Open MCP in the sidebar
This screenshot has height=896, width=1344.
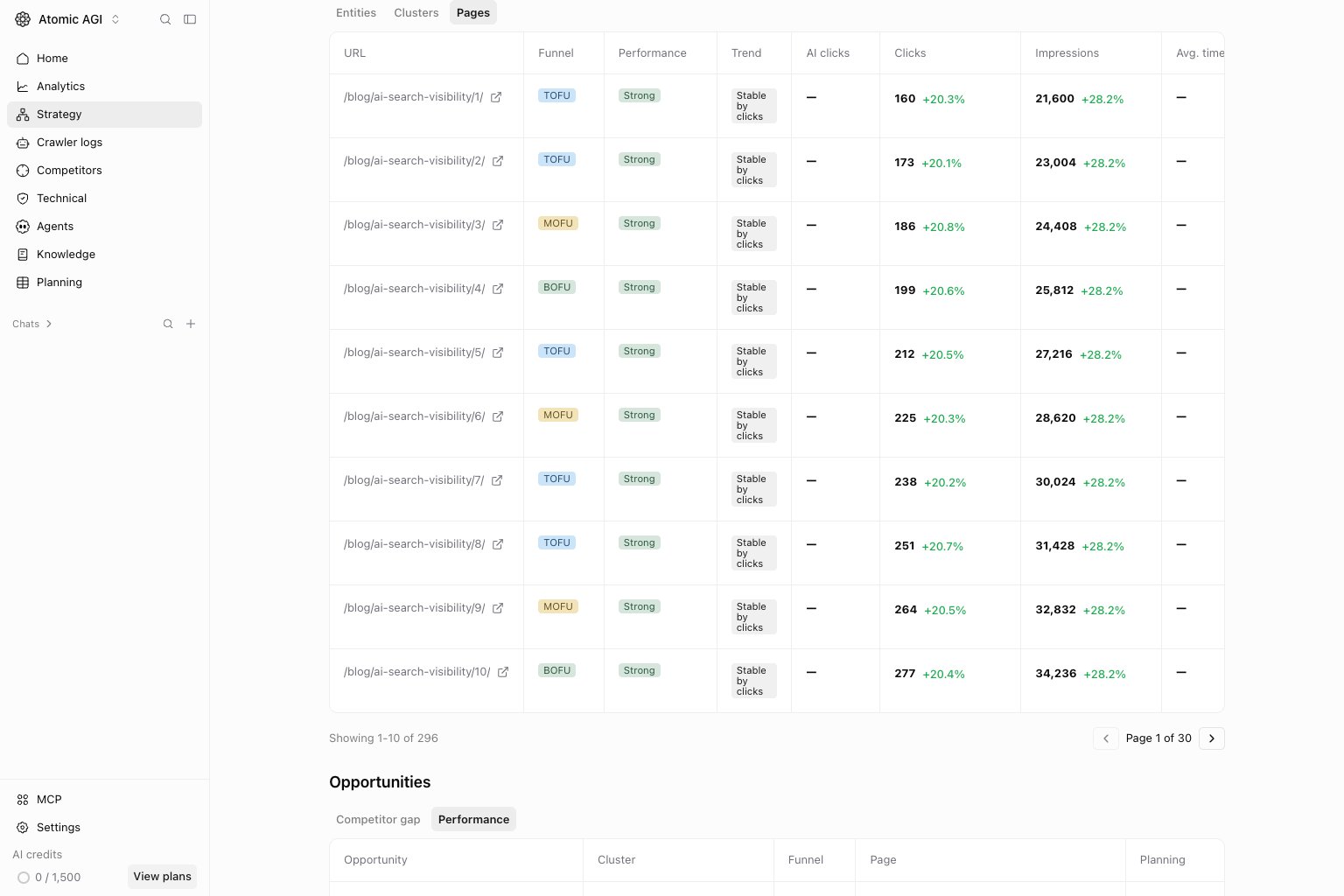(104, 800)
